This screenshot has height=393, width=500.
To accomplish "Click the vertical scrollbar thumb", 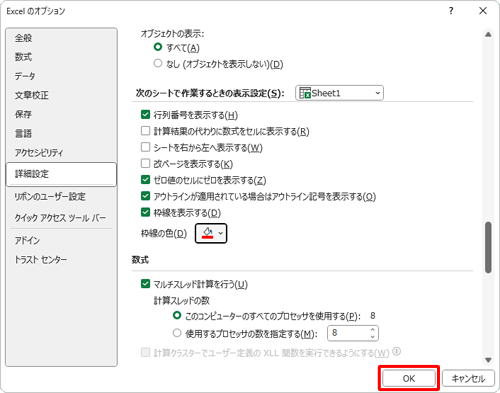I will [x=488, y=247].
